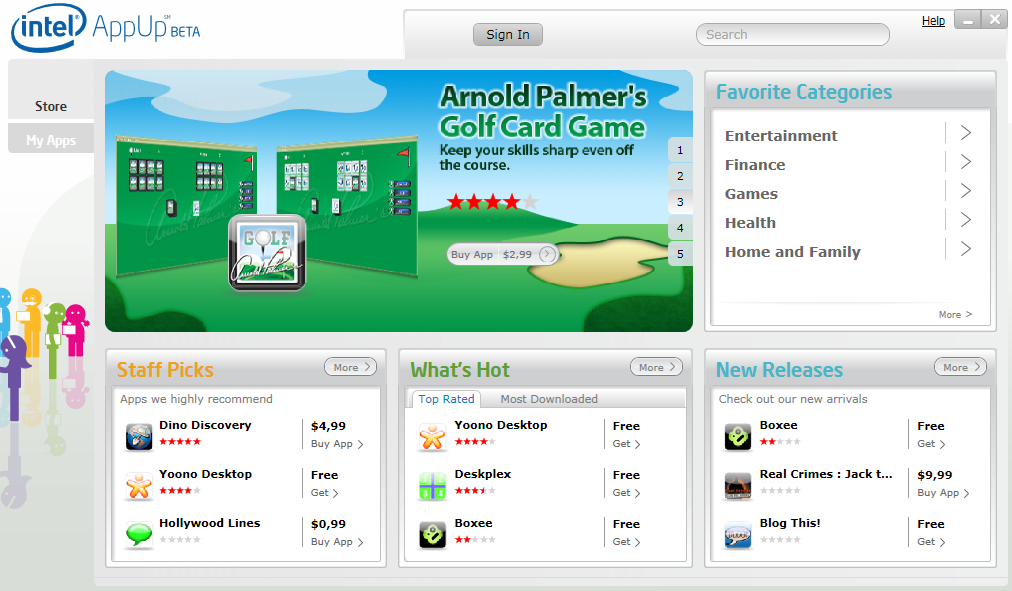
Task: Click the Hollywood Lines speech bubble icon
Action: pyautogui.click(x=139, y=534)
